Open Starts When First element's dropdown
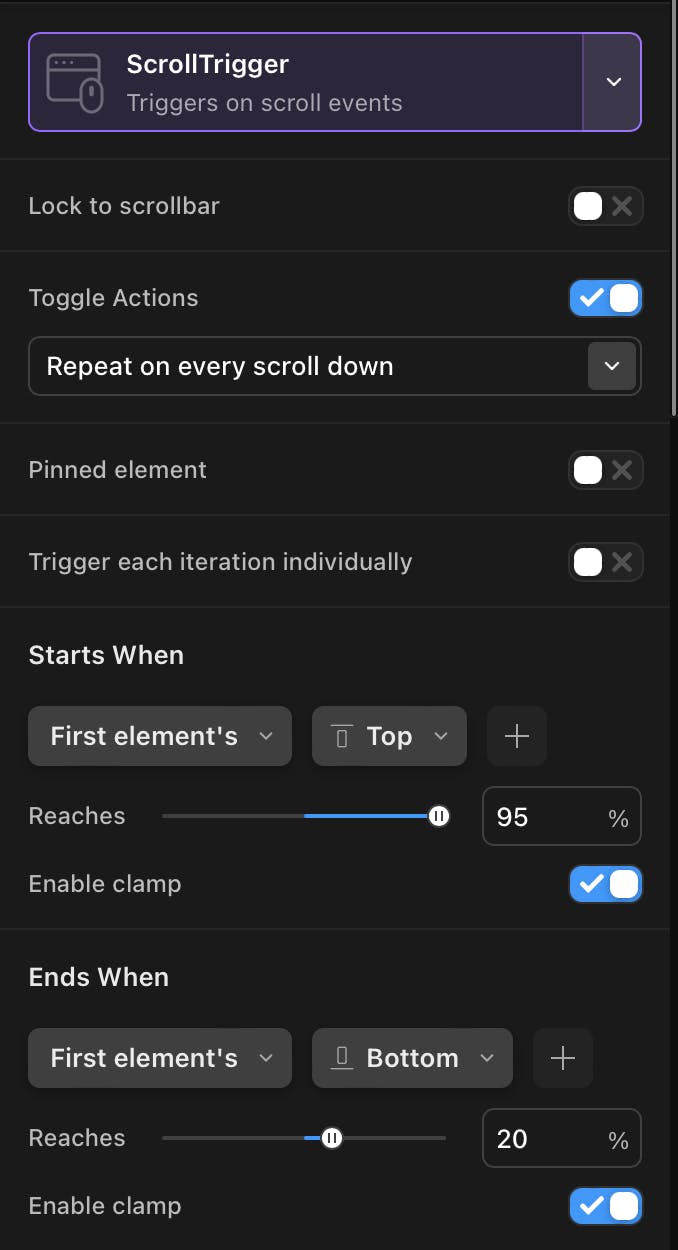Screen dimensions: 678x1250 (x=160, y=737)
